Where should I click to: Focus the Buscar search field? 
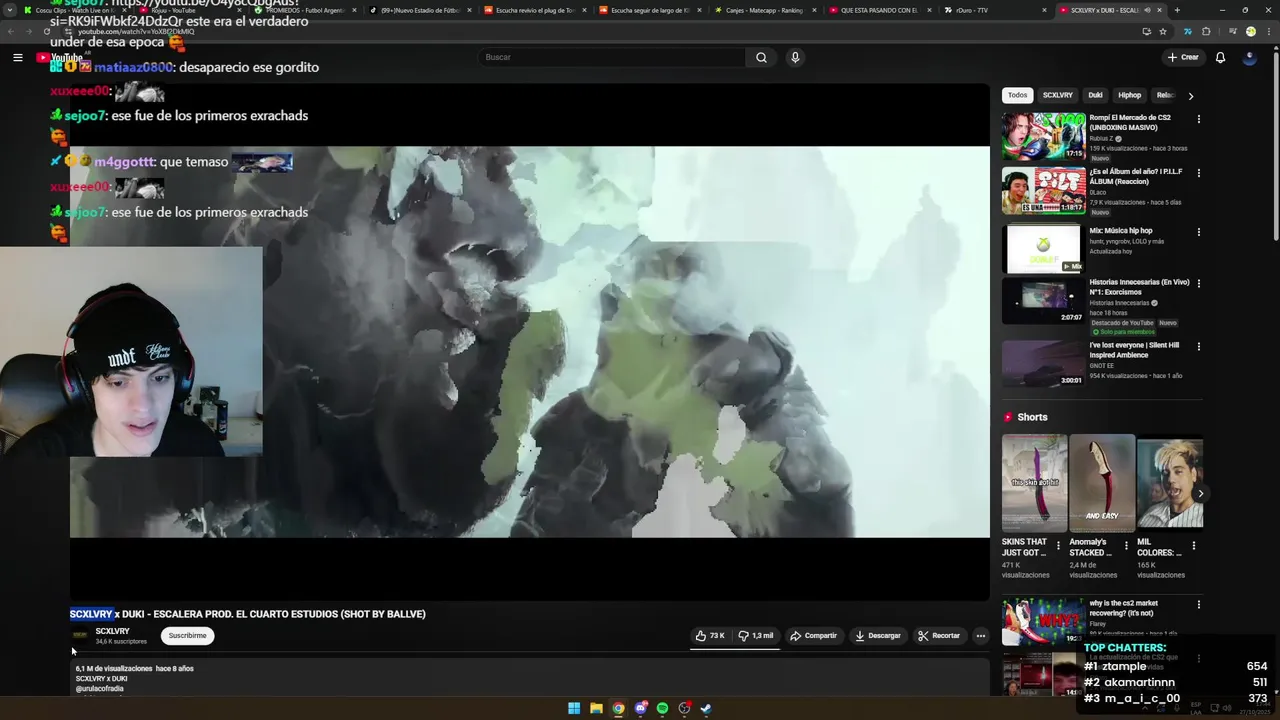[x=611, y=57]
